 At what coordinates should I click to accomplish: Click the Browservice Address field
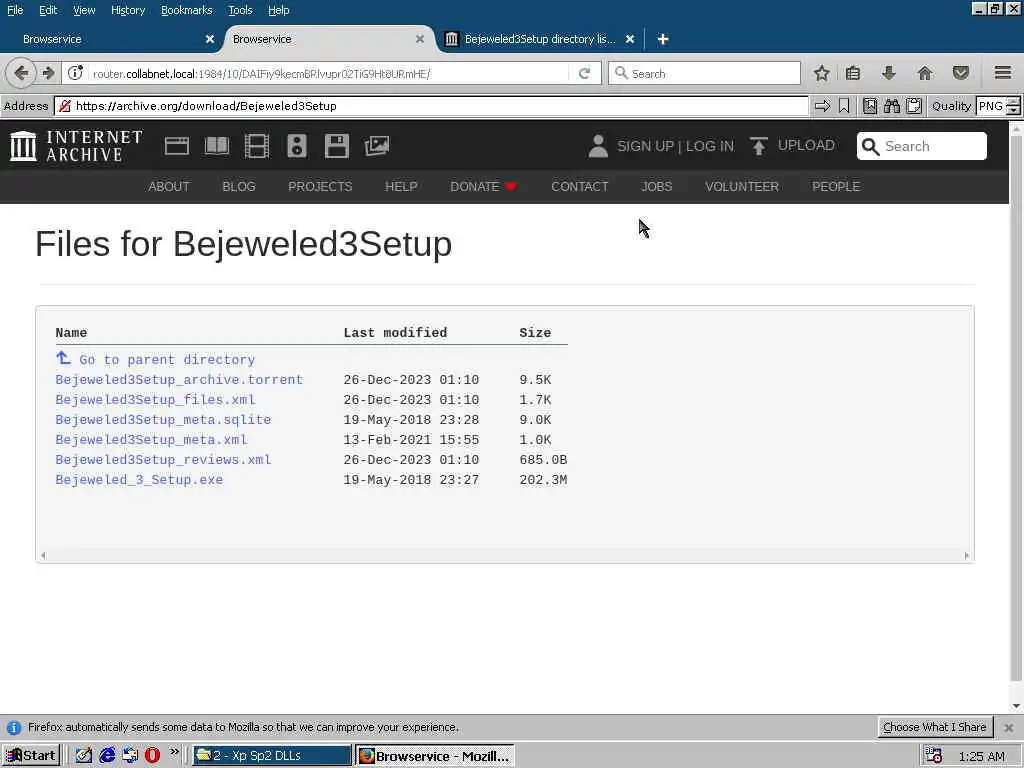(431, 106)
